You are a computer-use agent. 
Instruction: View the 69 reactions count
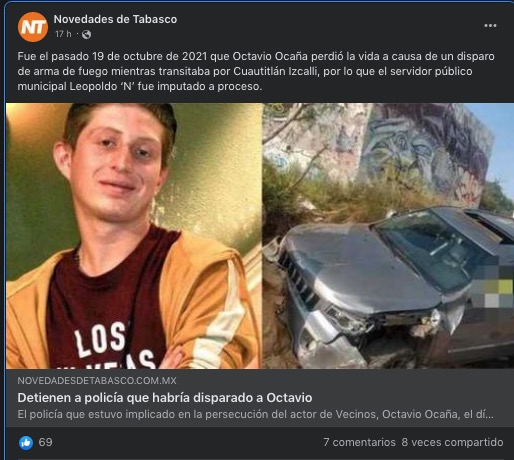45,442
